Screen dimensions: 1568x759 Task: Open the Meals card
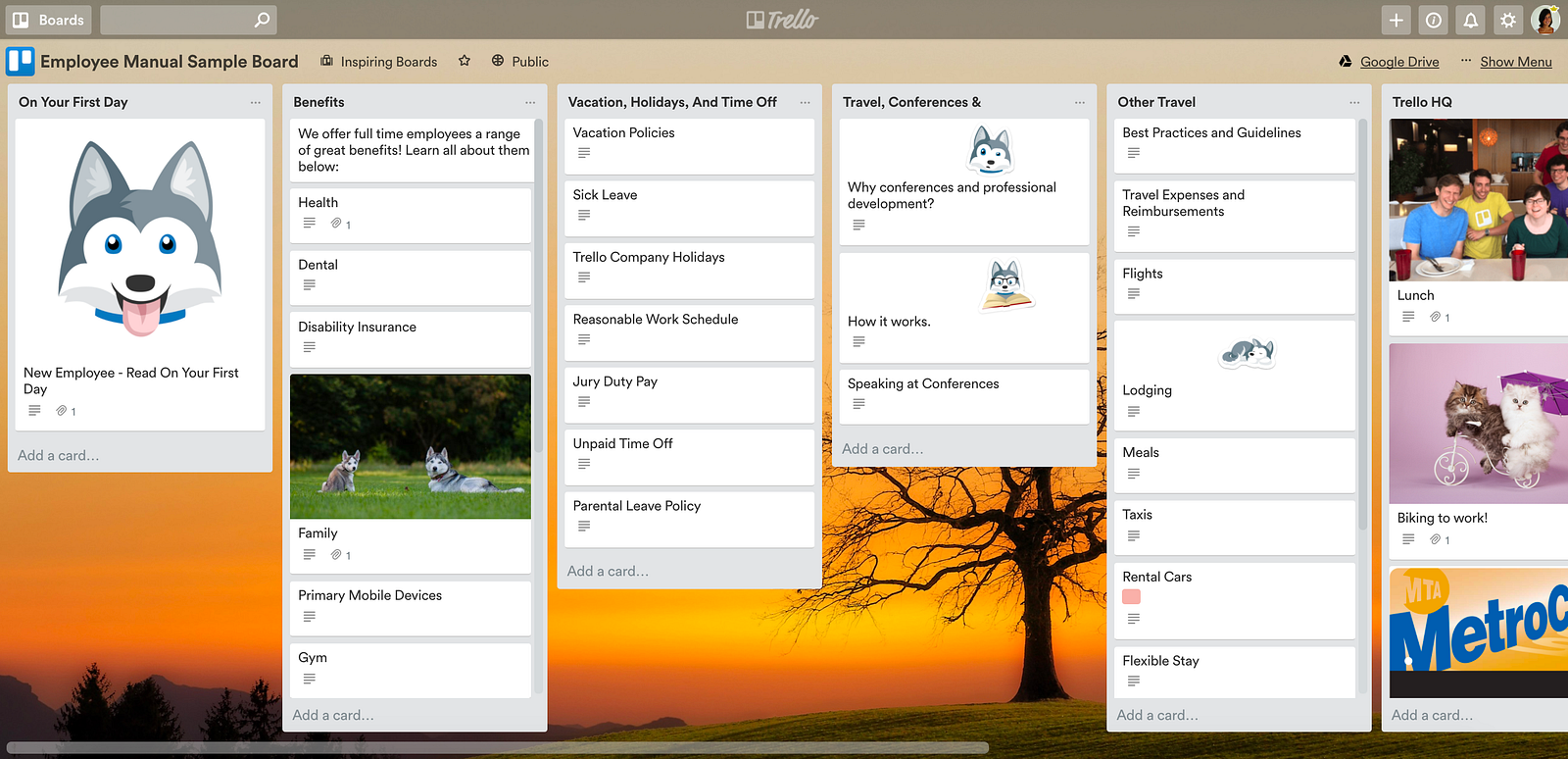click(1235, 465)
